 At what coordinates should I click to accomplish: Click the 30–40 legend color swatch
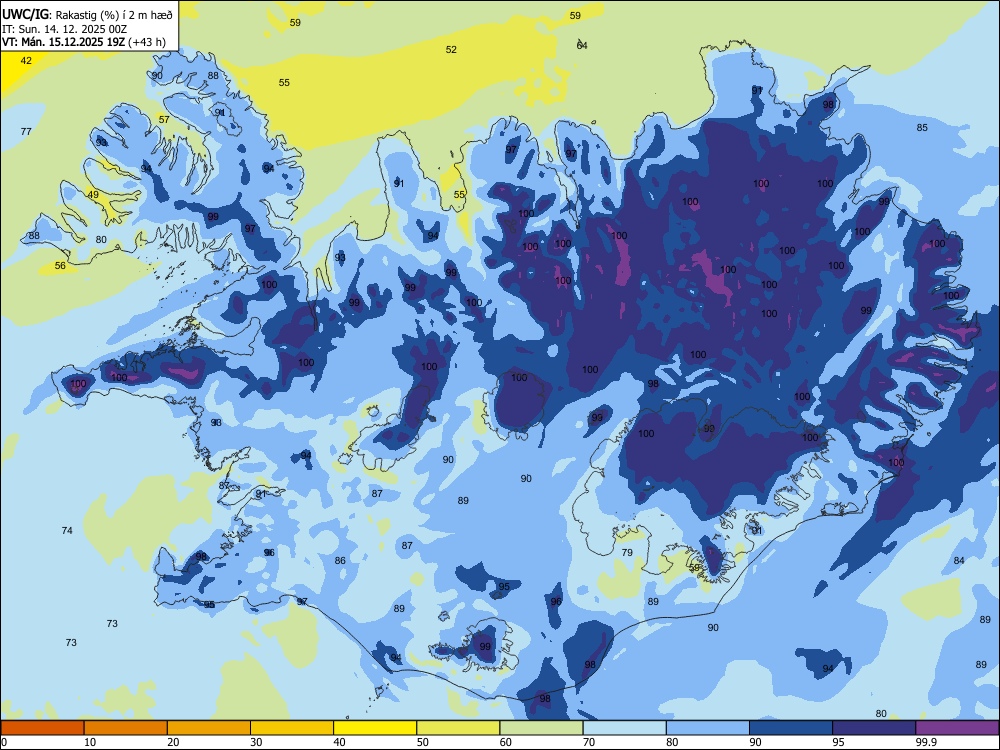[292, 728]
